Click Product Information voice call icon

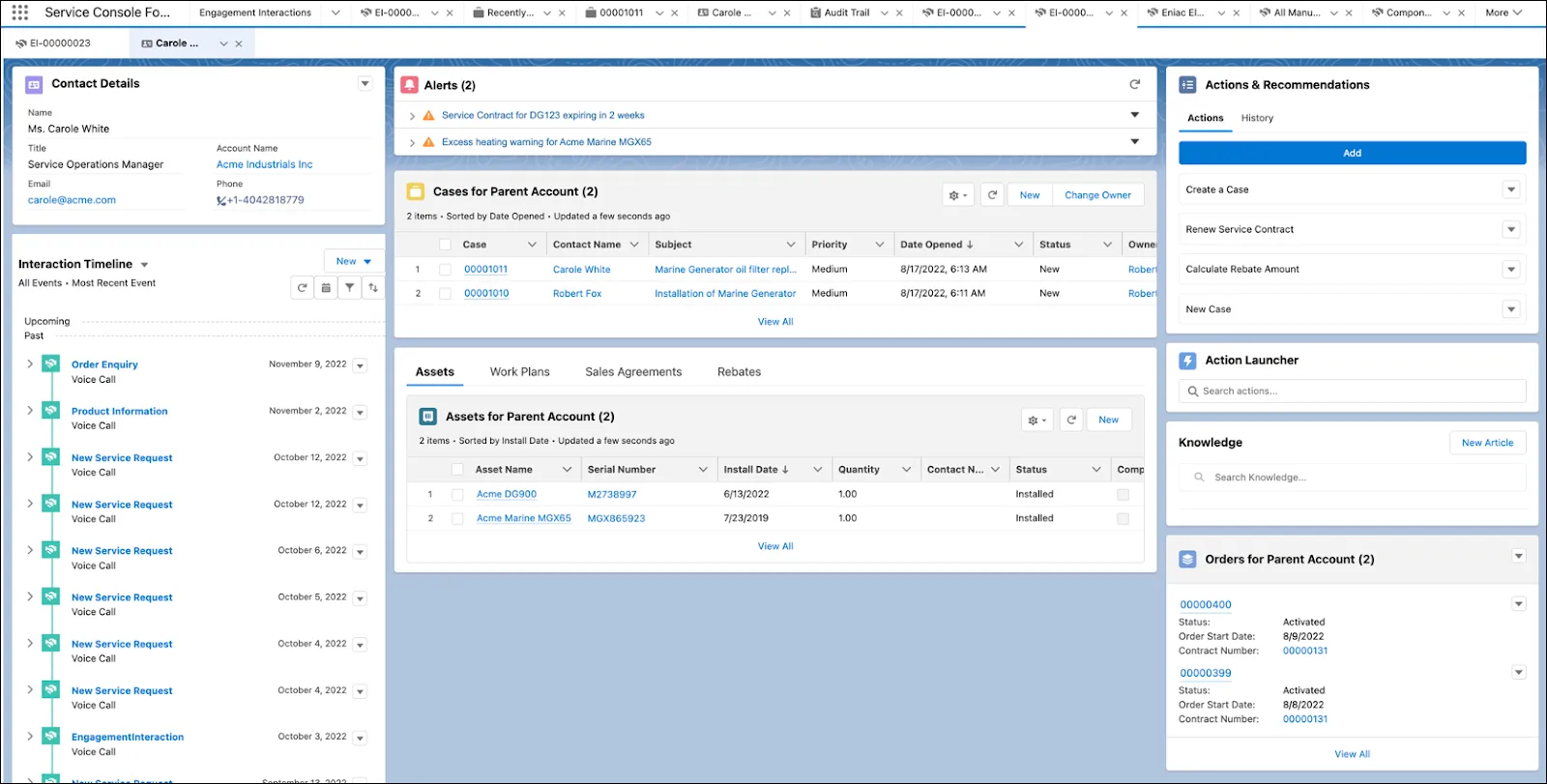tap(51, 410)
